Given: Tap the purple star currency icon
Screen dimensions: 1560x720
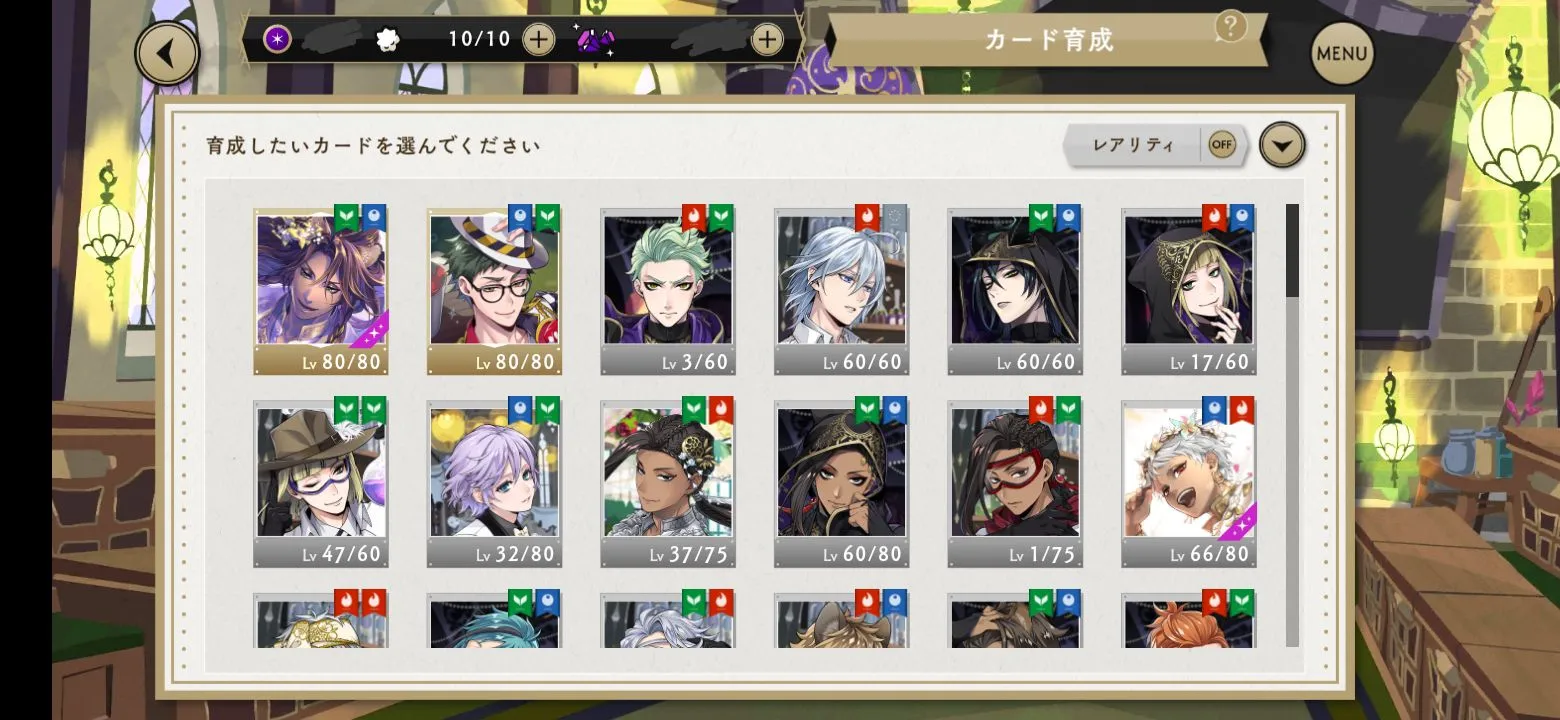Looking at the screenshot, I should [x=277, y=40].
